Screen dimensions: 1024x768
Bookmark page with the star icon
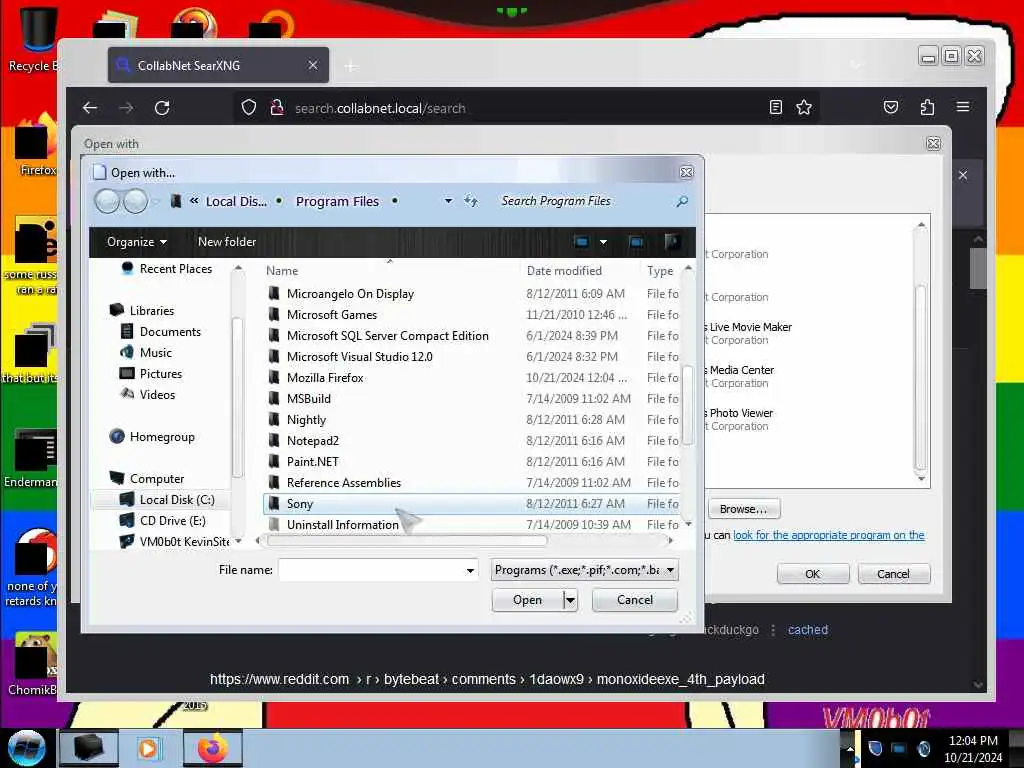pyautogui.click(x=804, y=107)
